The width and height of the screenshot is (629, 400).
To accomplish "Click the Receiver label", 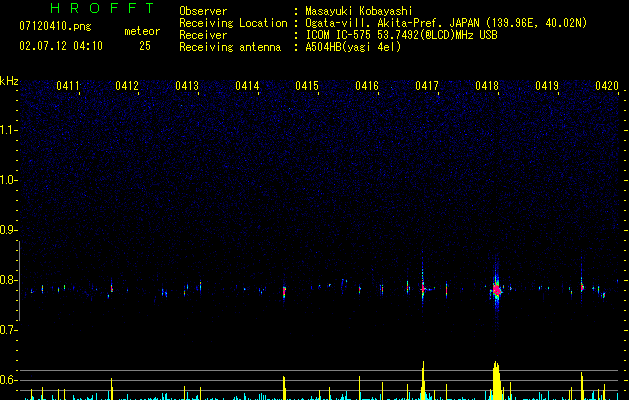I will pyautogui.click(x=203, y=35).
